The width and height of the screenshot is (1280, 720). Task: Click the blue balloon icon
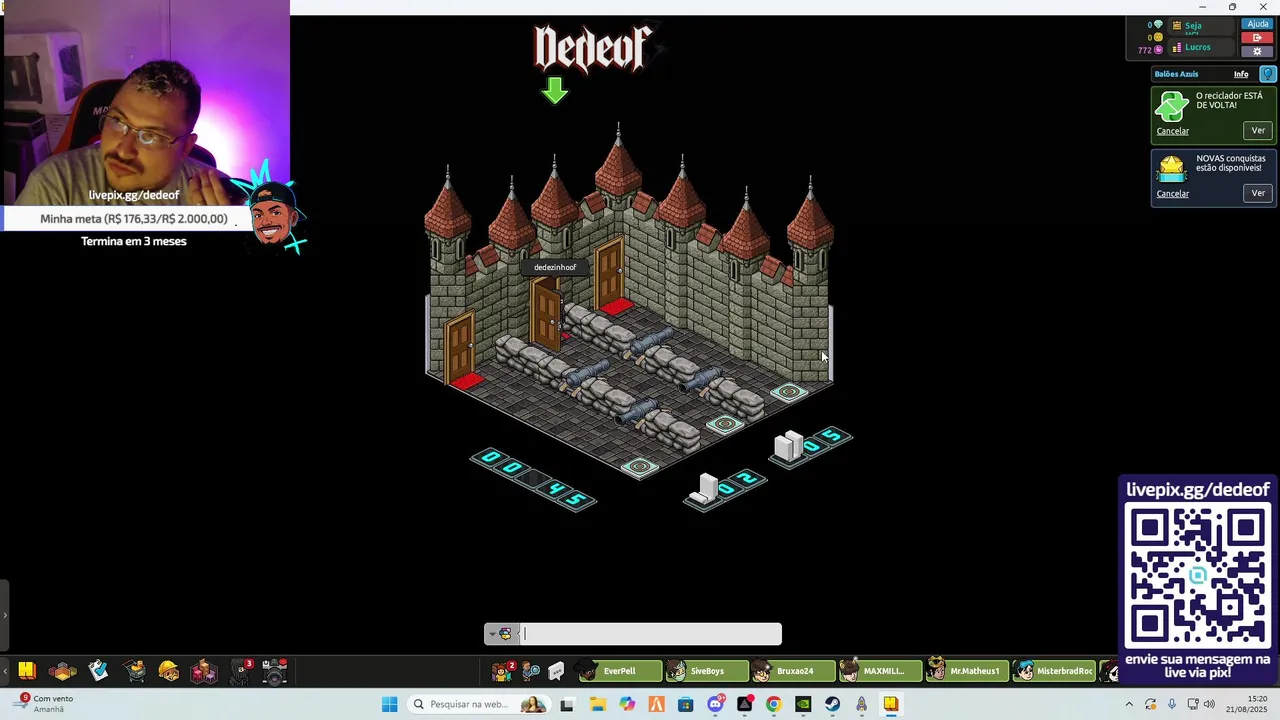(x=1267, y=74)
